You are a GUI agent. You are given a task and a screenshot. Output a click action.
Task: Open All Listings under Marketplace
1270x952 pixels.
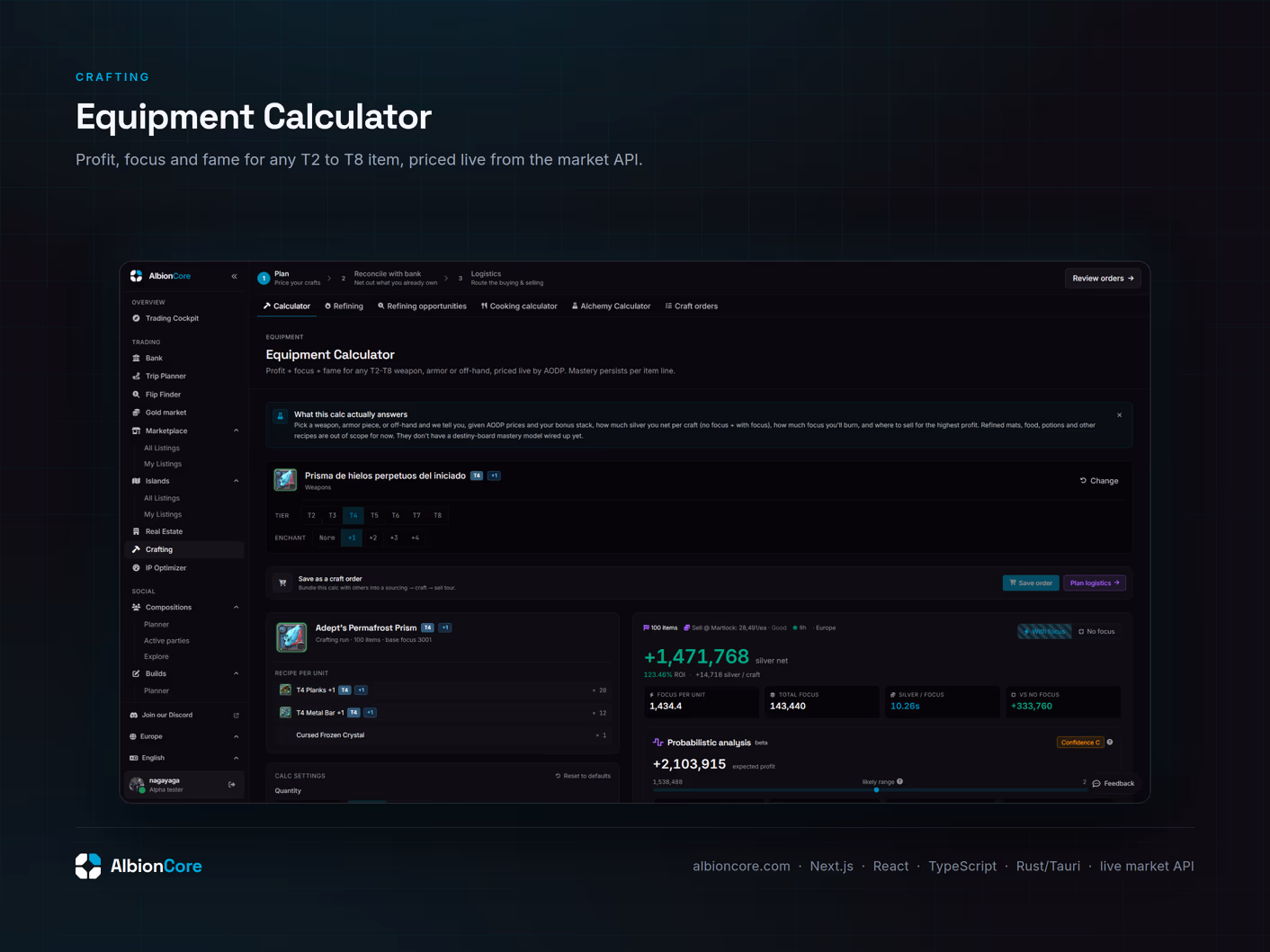[x=162, y=449]
